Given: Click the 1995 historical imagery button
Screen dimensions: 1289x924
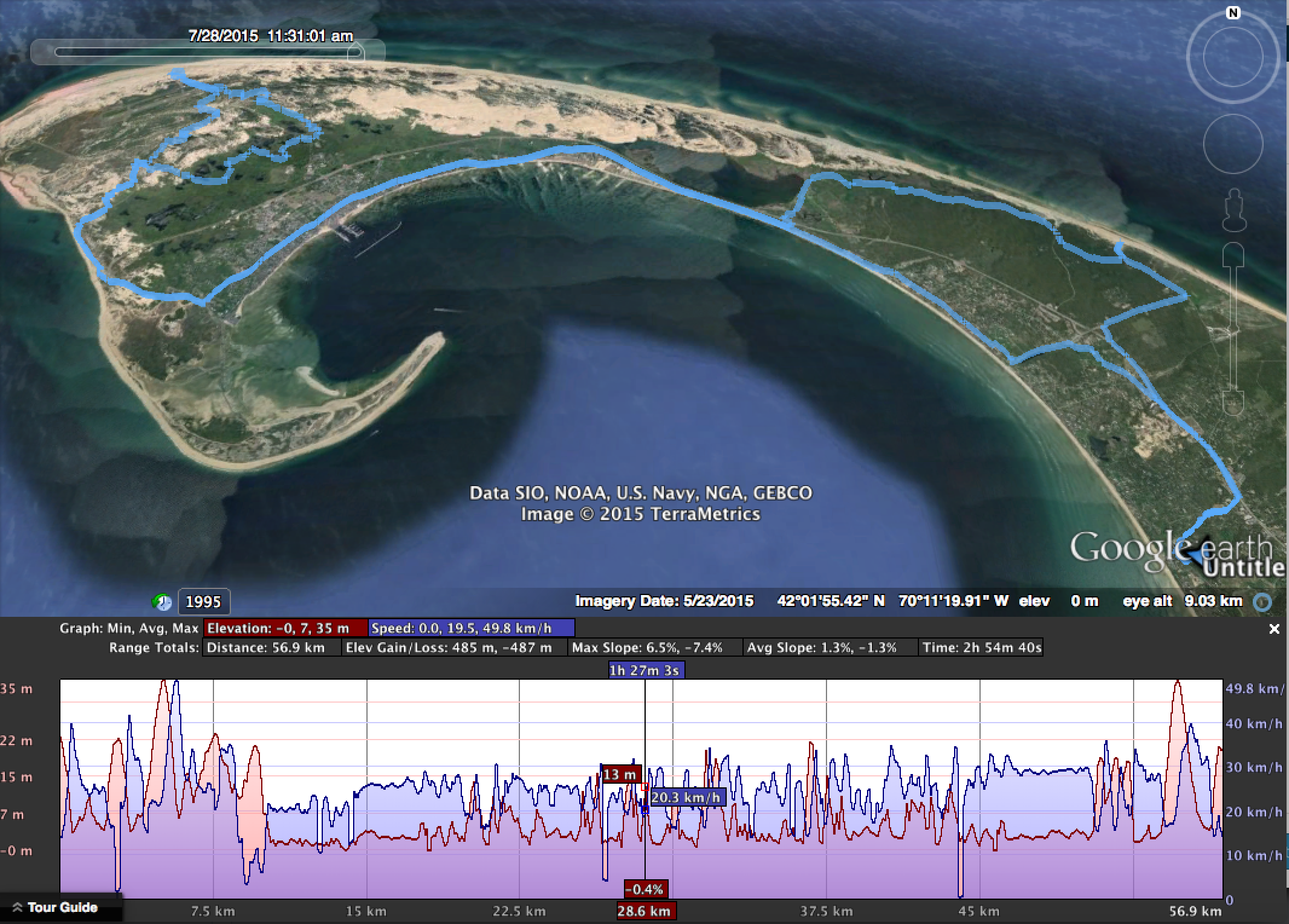Looking at the screenshot, I should [x=204, y=602].
